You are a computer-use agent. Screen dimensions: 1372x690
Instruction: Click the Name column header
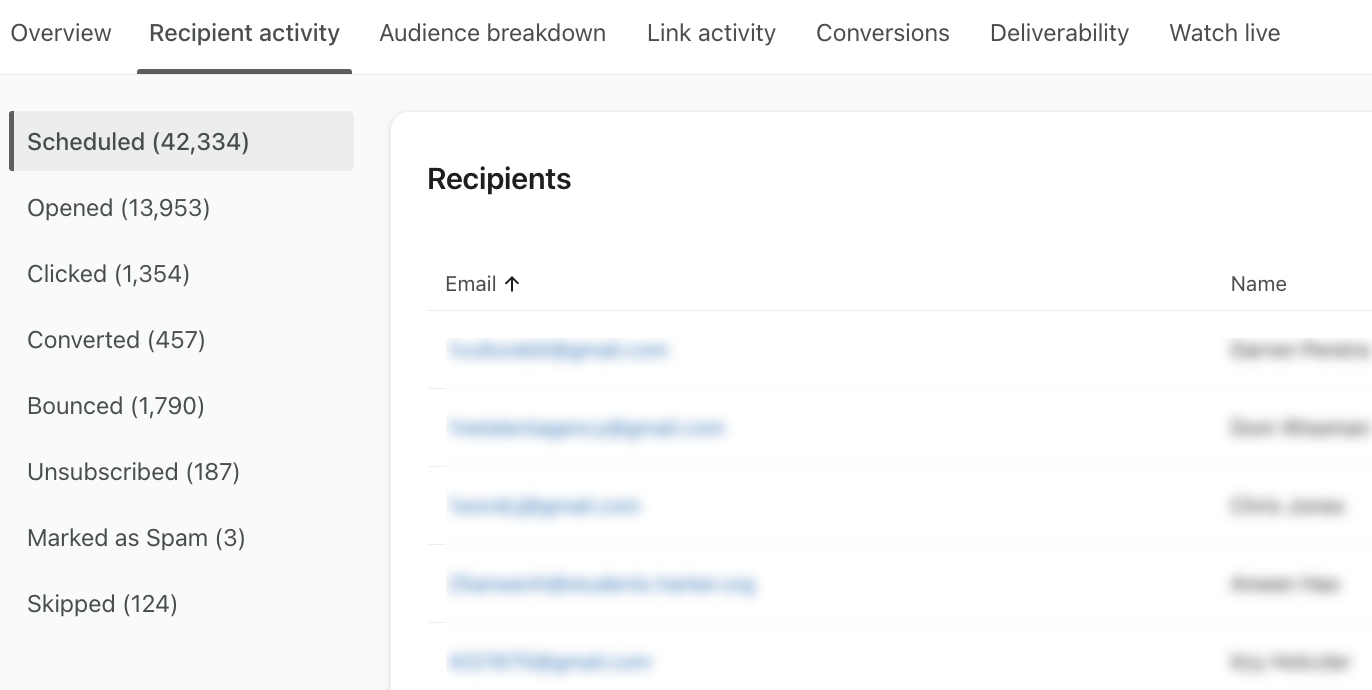1258,284
